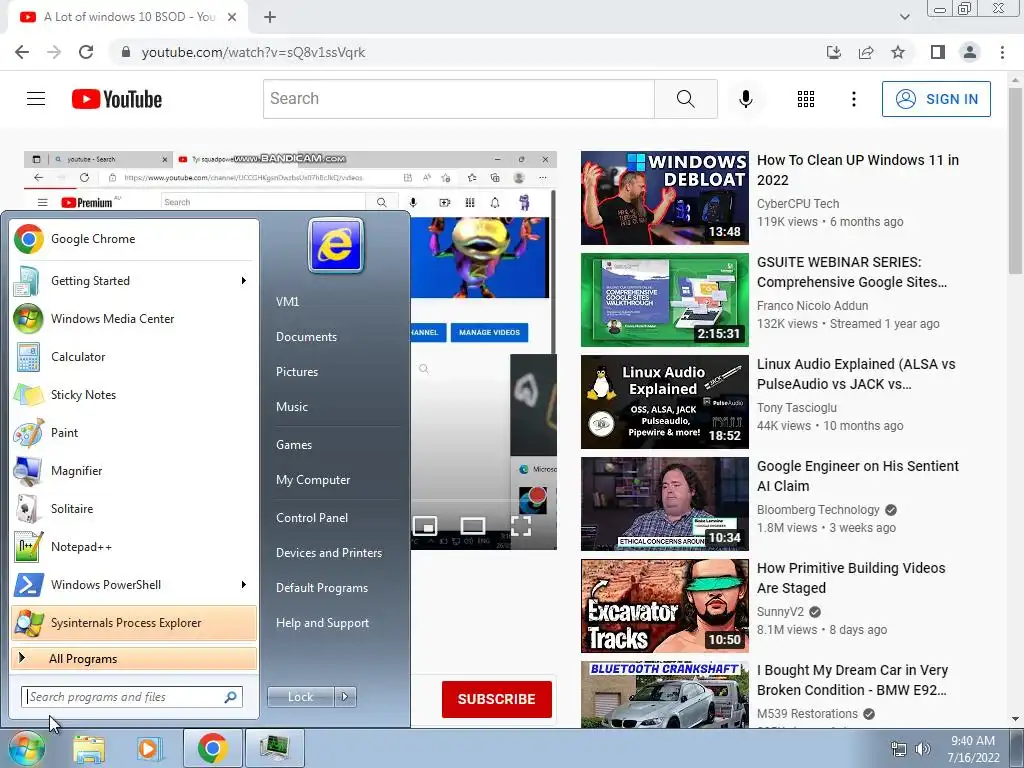This screenshot has height=768, width=1024.
Task: Launch Paint from Start menu
Action: (x=134, y=432)
